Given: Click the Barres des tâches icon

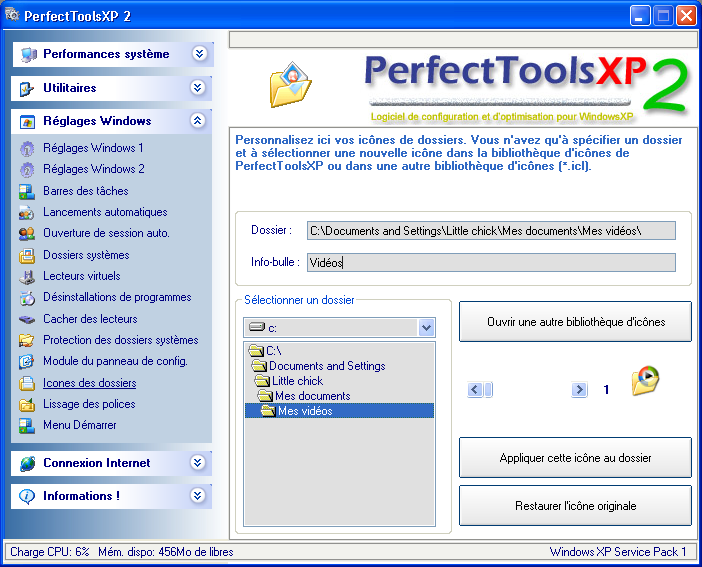Looking at the screenshot, I should coord(27,191).
